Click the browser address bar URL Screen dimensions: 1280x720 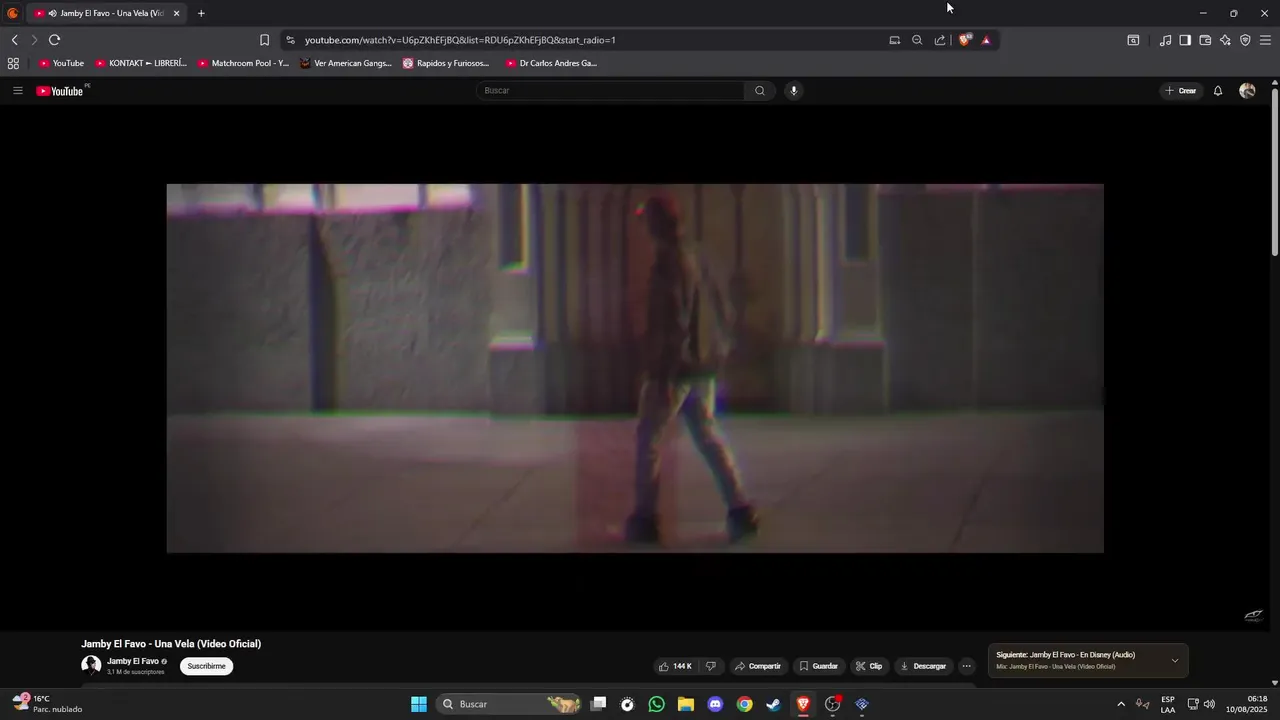[460, 40]
